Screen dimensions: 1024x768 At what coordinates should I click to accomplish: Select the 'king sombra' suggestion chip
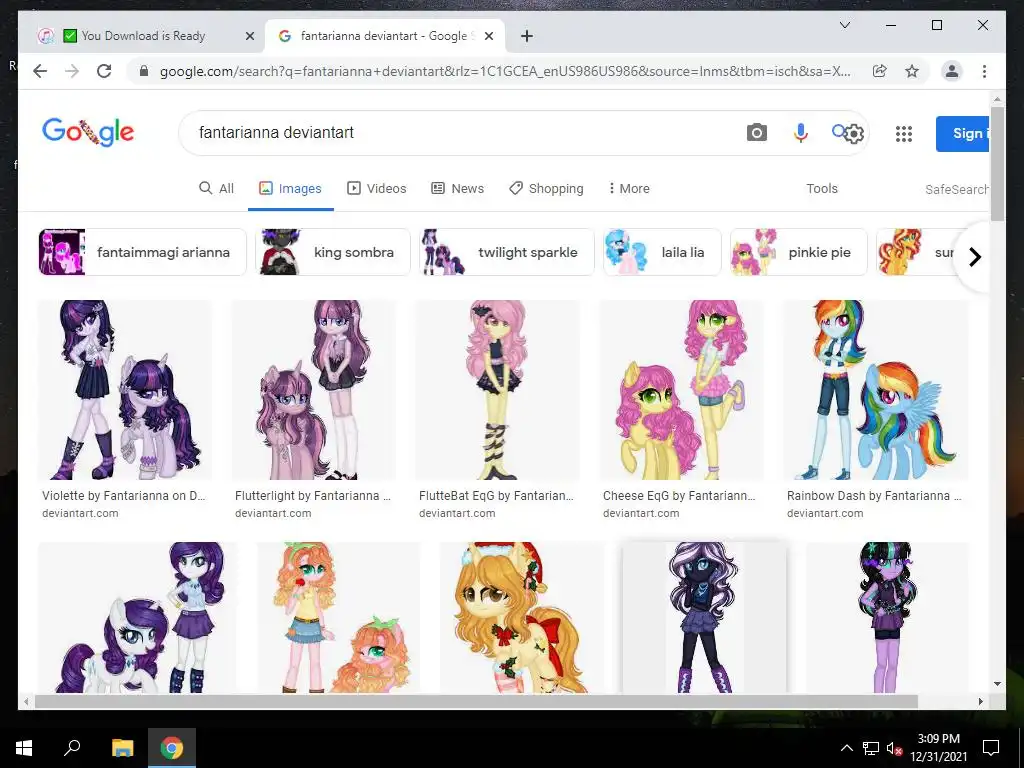click(333, 252)
